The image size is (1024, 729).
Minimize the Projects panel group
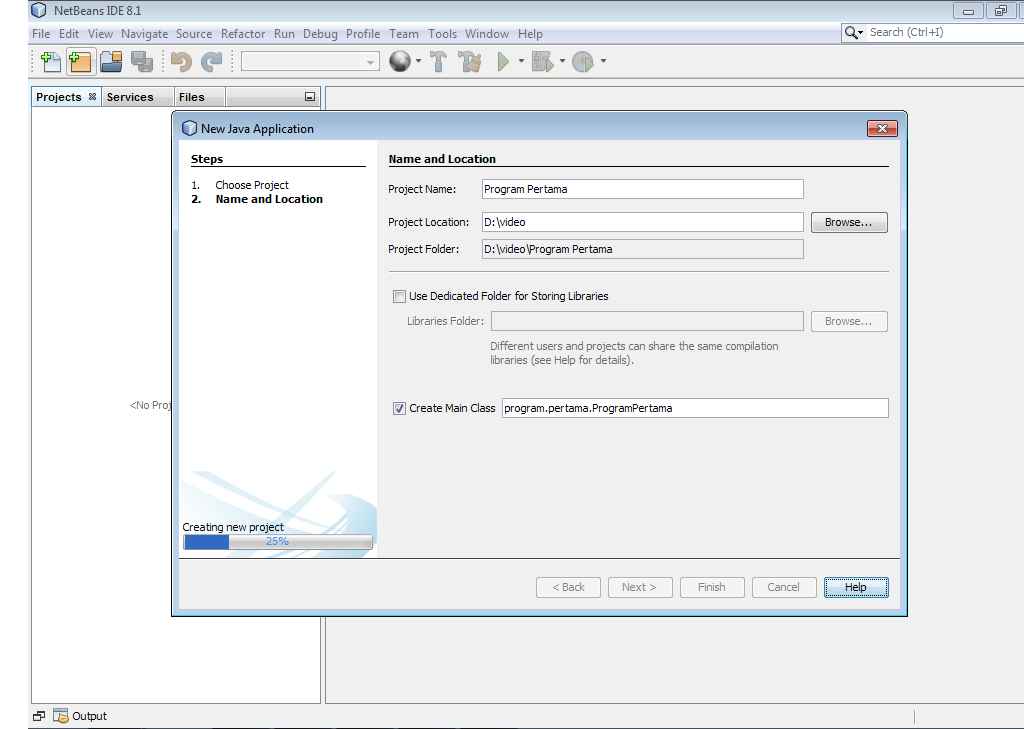310,97
